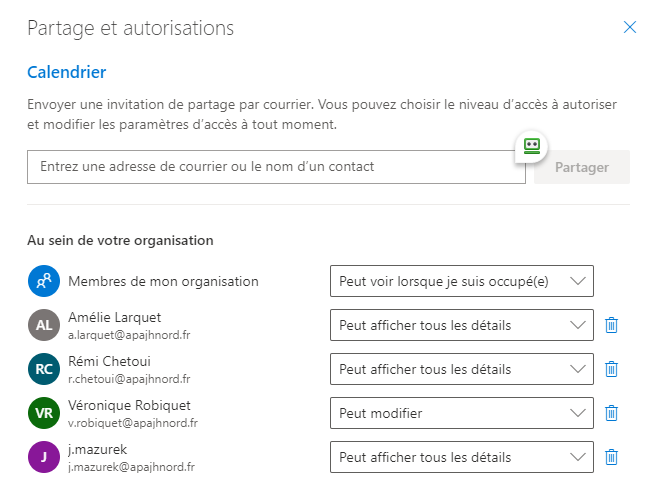The height and width of the screenshot is (499, 647).
Task: Click j.mazurek@apajhnord.fr email text
Action: [131, 467]
